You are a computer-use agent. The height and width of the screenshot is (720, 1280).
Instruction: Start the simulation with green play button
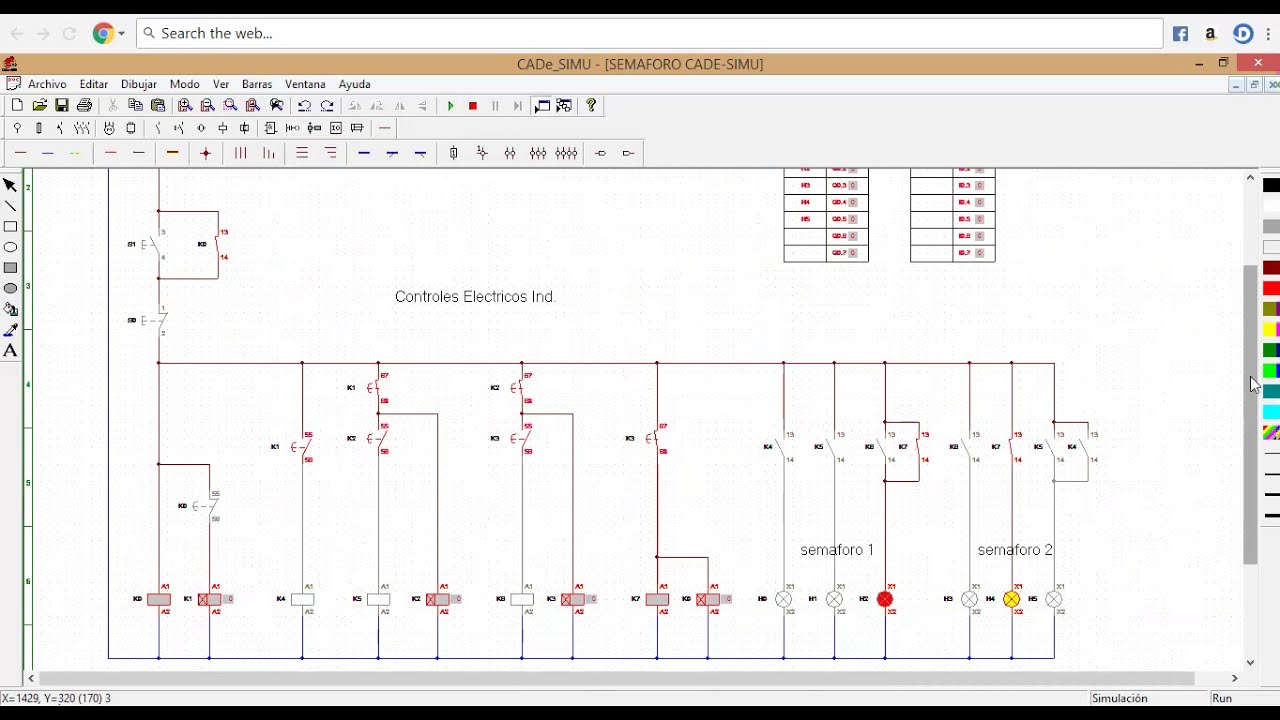click(450, 105)
